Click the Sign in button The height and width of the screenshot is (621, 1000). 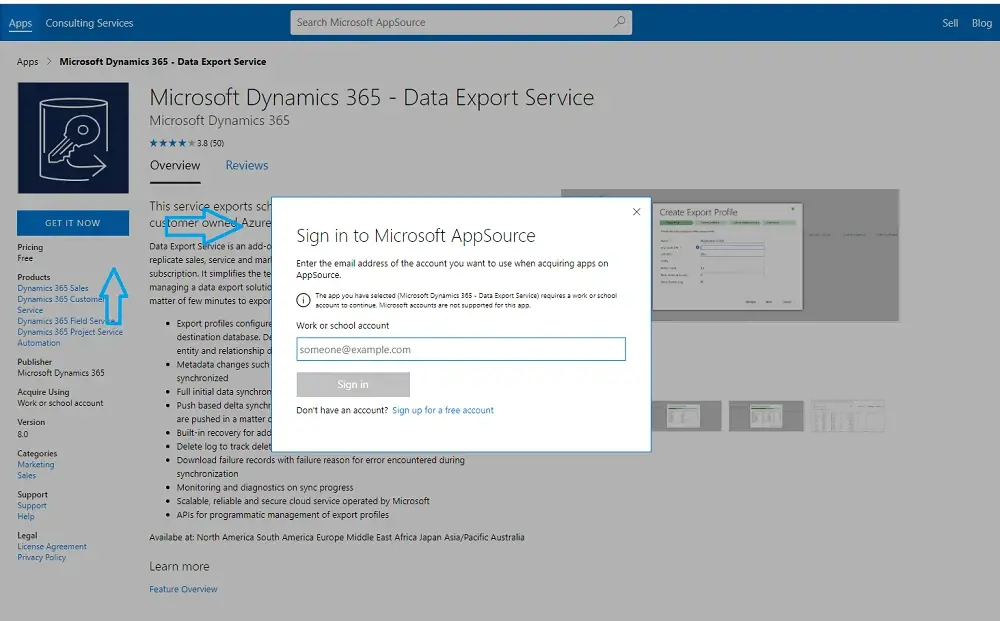[353, 384]
